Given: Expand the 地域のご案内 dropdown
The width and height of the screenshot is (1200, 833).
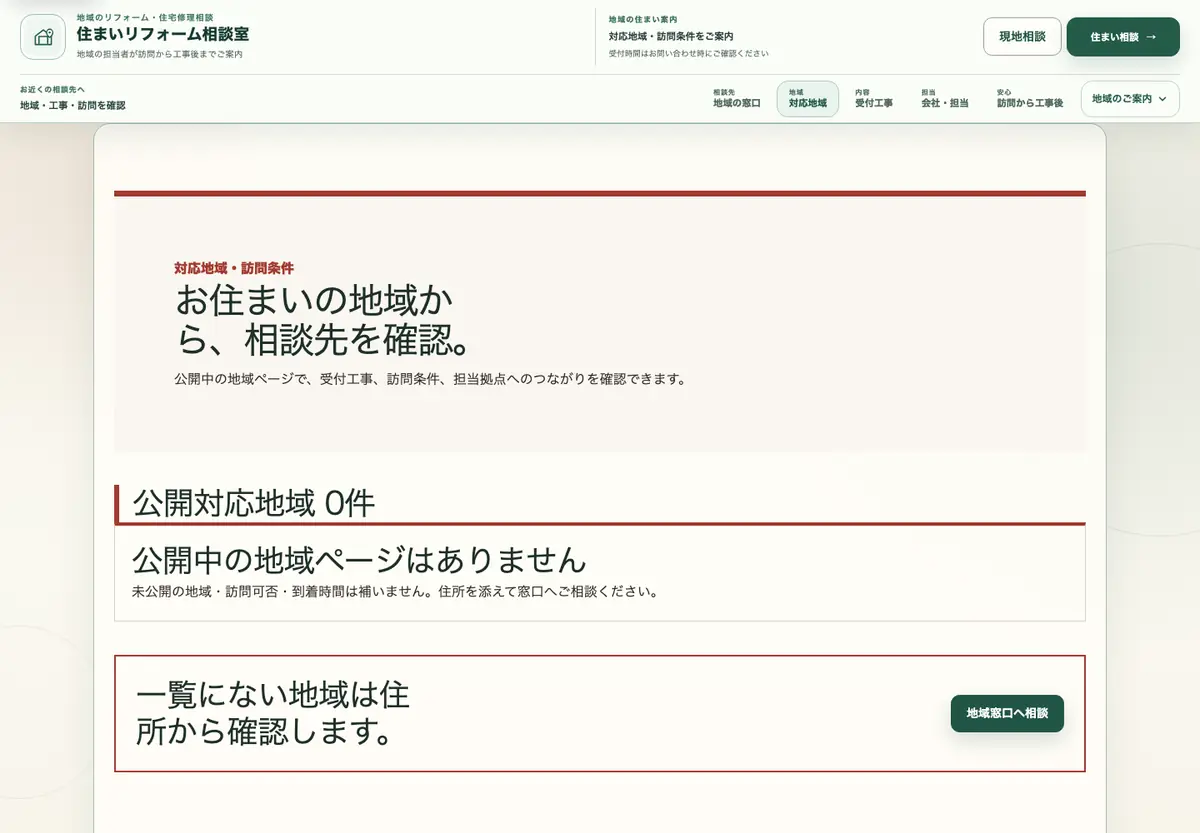Looking at the screenshot, I should pyautogui.click(x=1130, y=99).
